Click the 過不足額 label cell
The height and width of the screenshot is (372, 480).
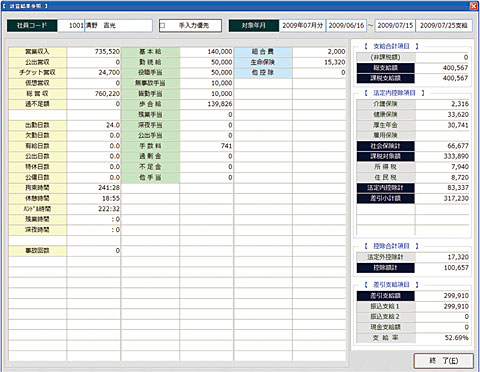point(37,104)
